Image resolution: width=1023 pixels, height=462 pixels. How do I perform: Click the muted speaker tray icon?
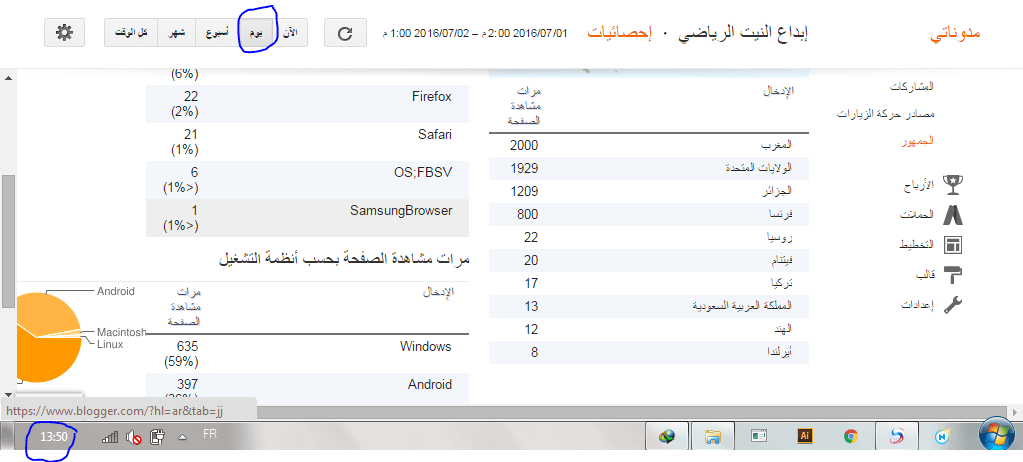[x=134, y=437]
